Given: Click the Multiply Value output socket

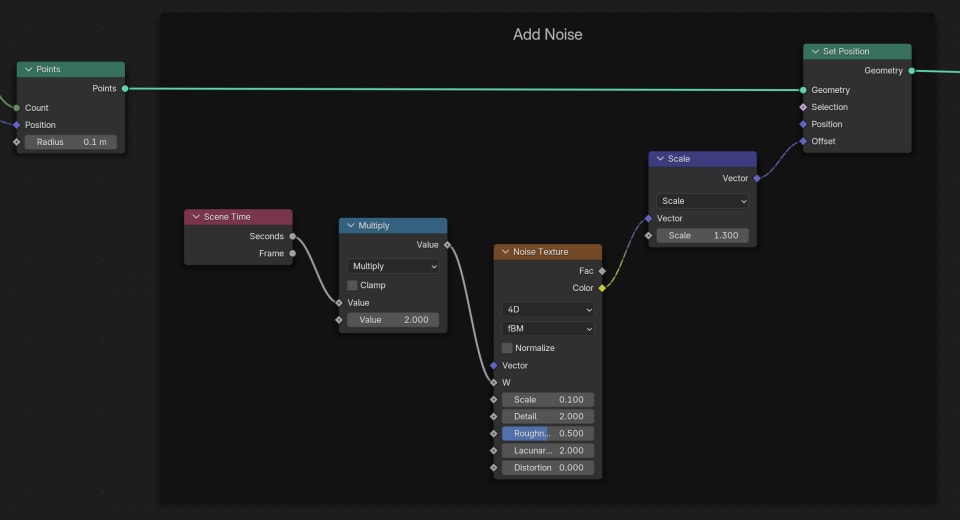Looking at the screenshot, I should click(448, 245).
